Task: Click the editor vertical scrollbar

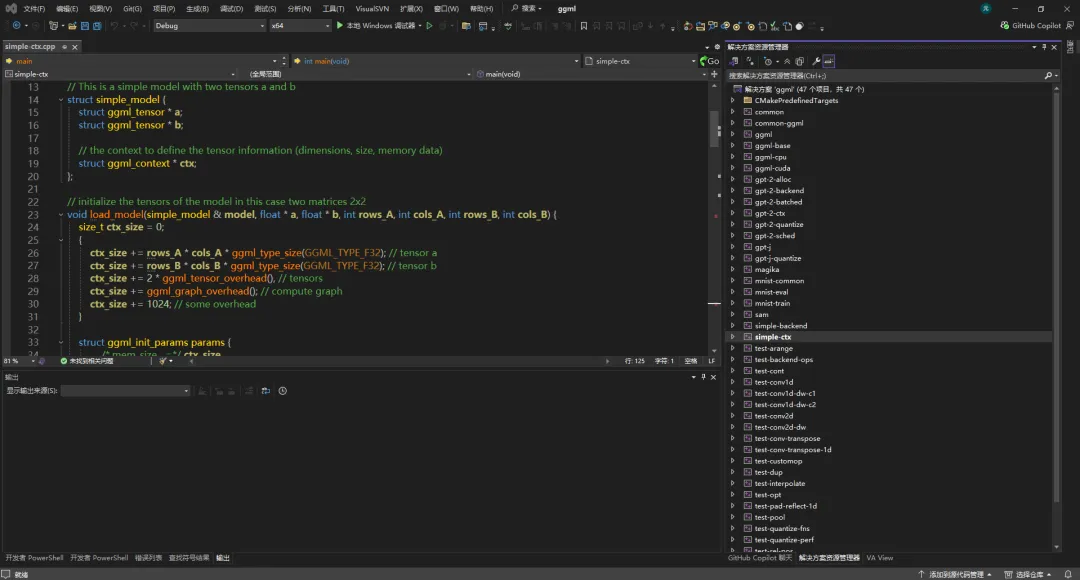Action: point(714,130)
